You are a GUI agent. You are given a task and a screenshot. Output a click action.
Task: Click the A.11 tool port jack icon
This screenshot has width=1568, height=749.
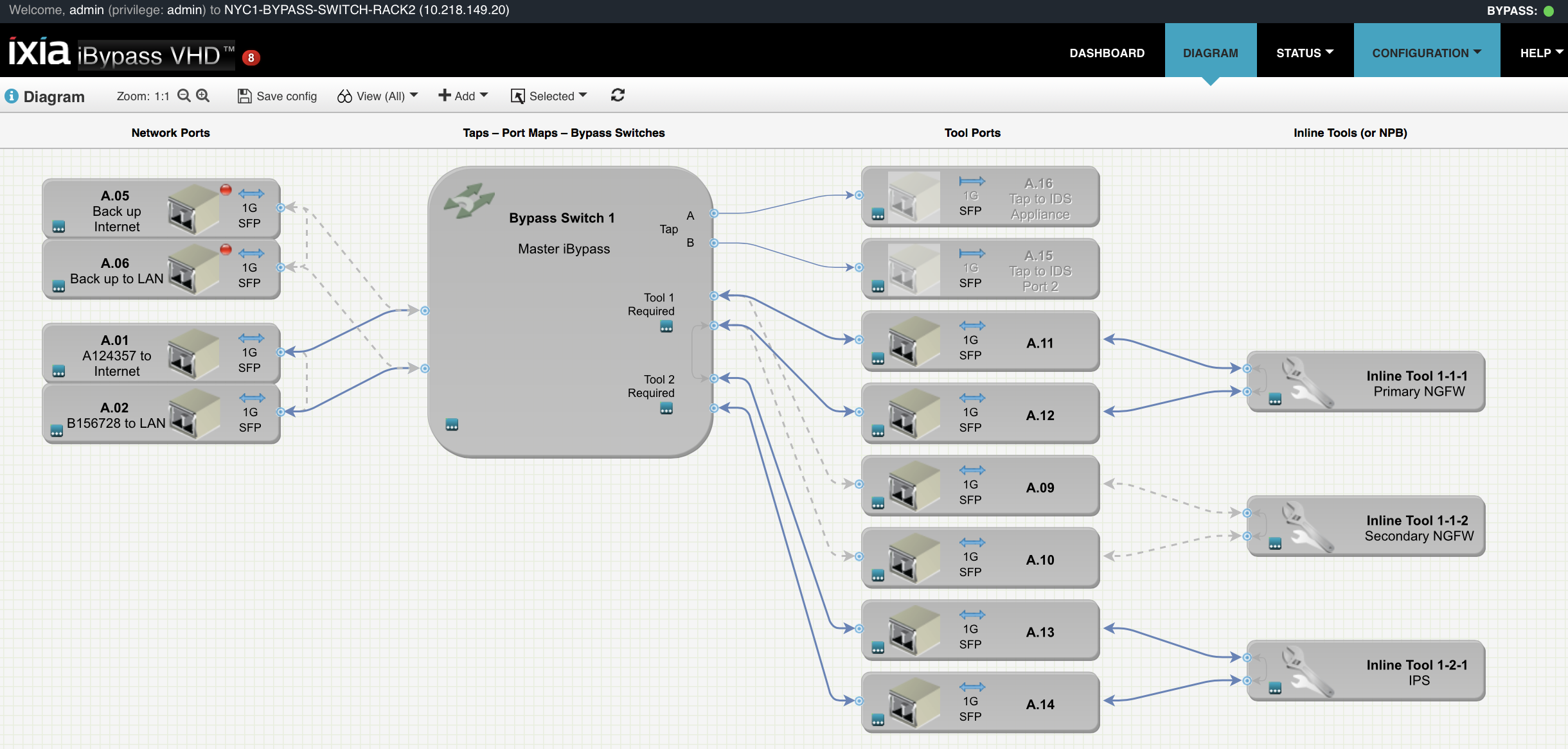click(913, 341)
